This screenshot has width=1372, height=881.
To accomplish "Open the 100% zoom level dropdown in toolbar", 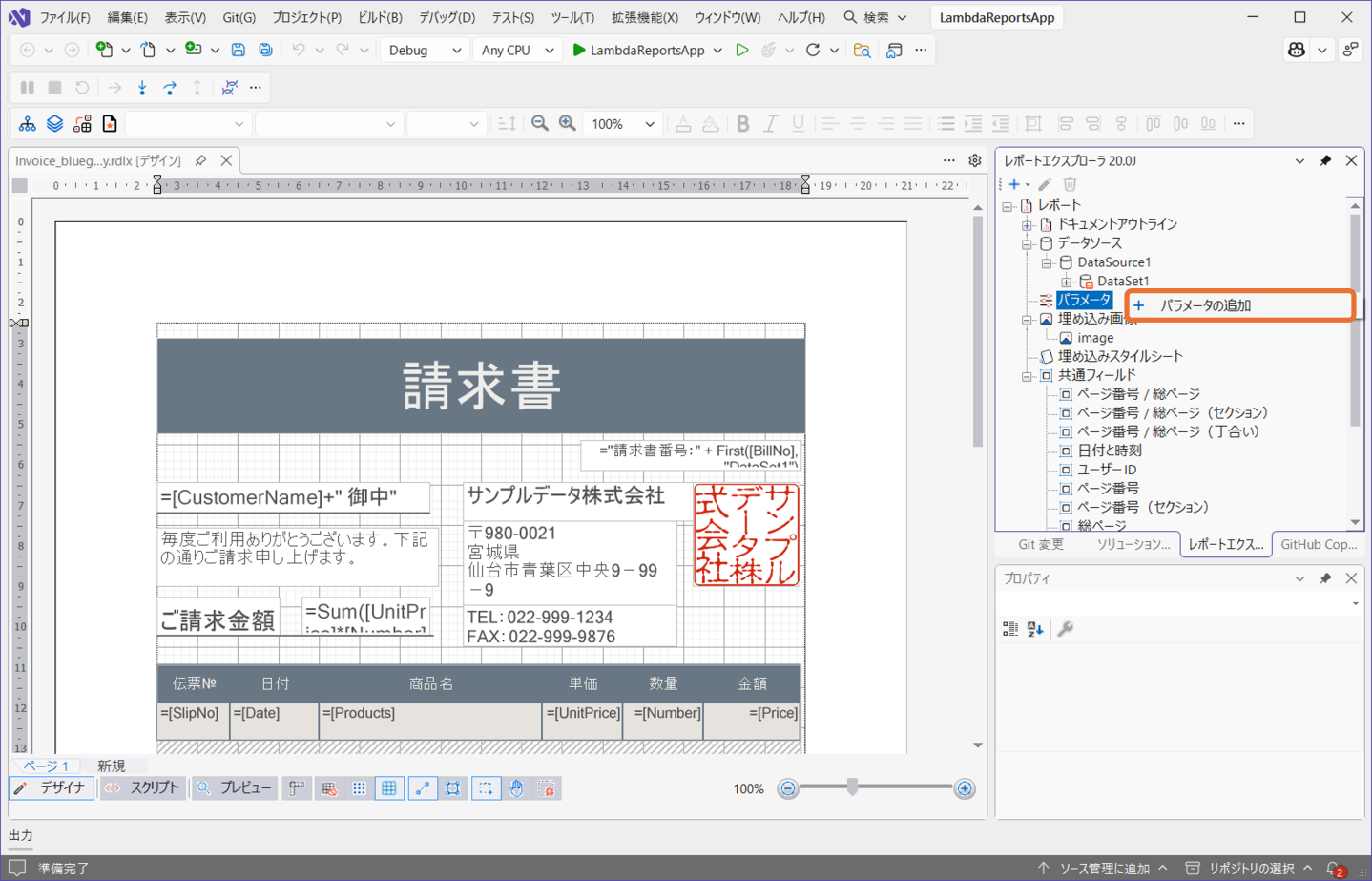I will [622, 124].
